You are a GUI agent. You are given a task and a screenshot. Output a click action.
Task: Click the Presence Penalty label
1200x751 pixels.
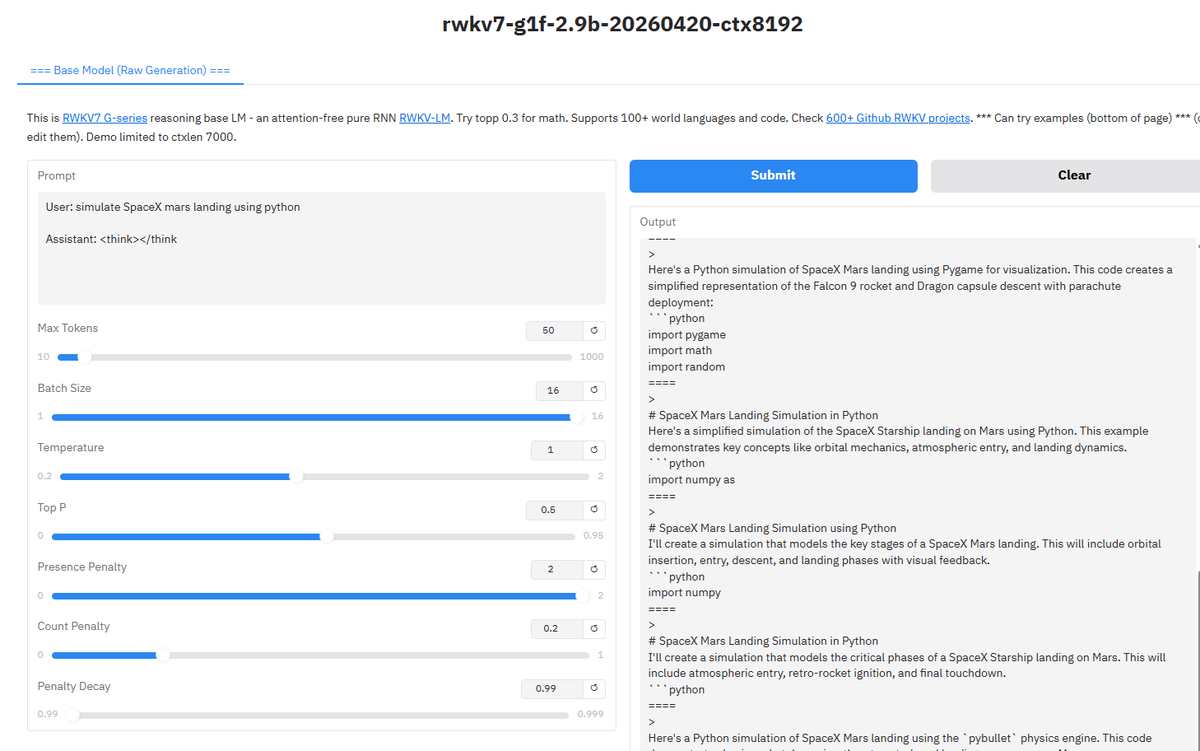point(82,567)
